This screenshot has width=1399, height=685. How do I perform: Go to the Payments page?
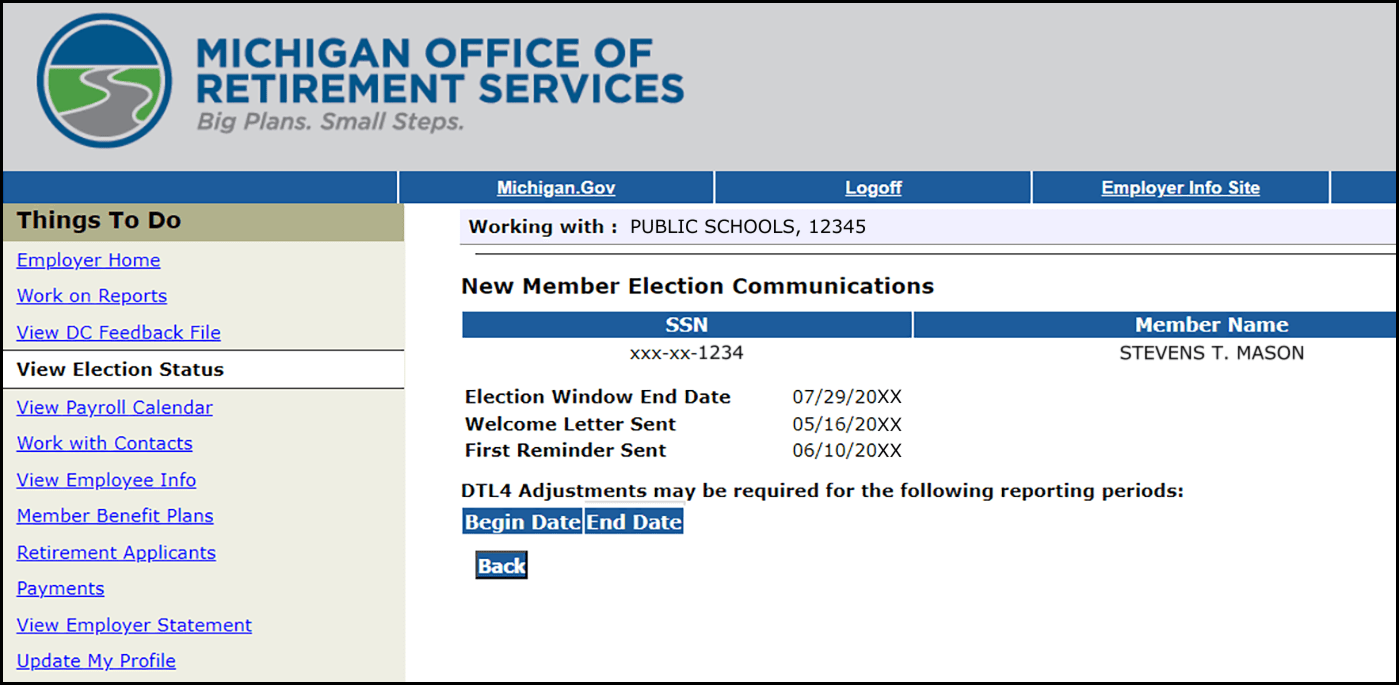pos(60,589)
